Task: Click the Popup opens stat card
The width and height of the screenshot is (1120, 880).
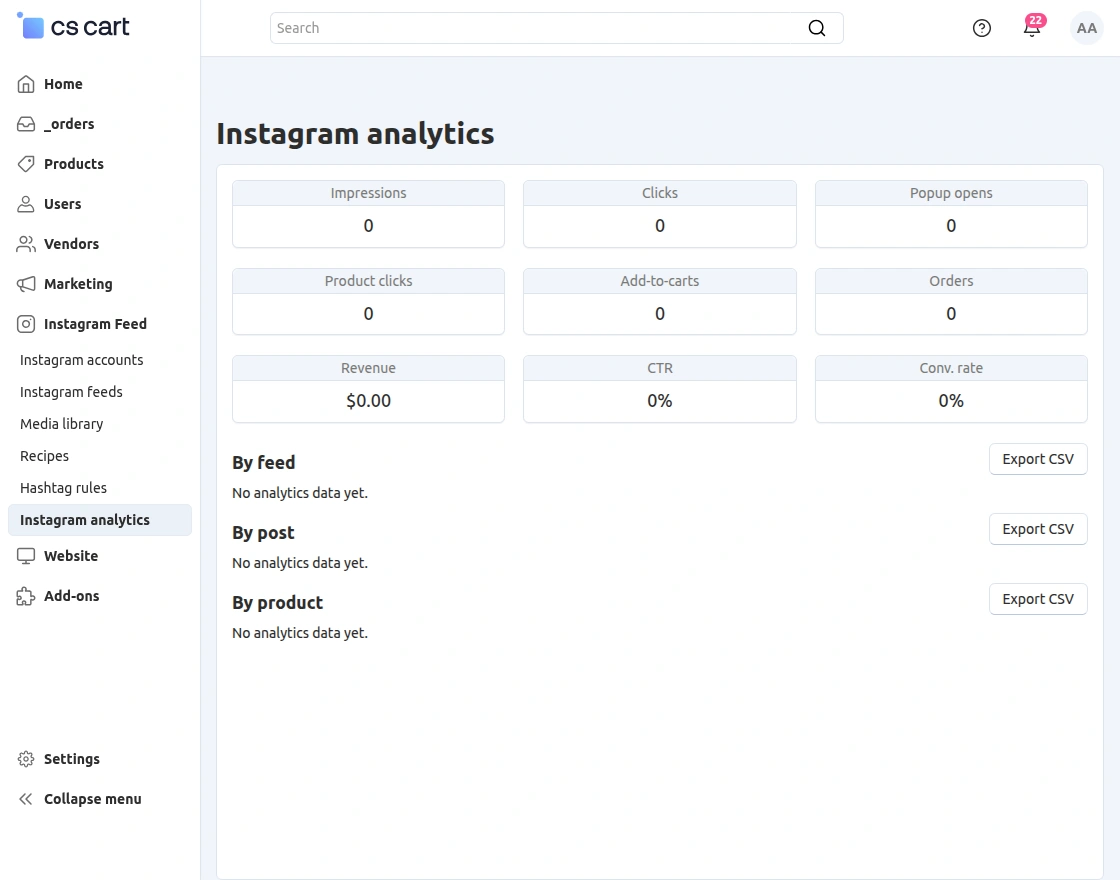Action: click(951, 214)
